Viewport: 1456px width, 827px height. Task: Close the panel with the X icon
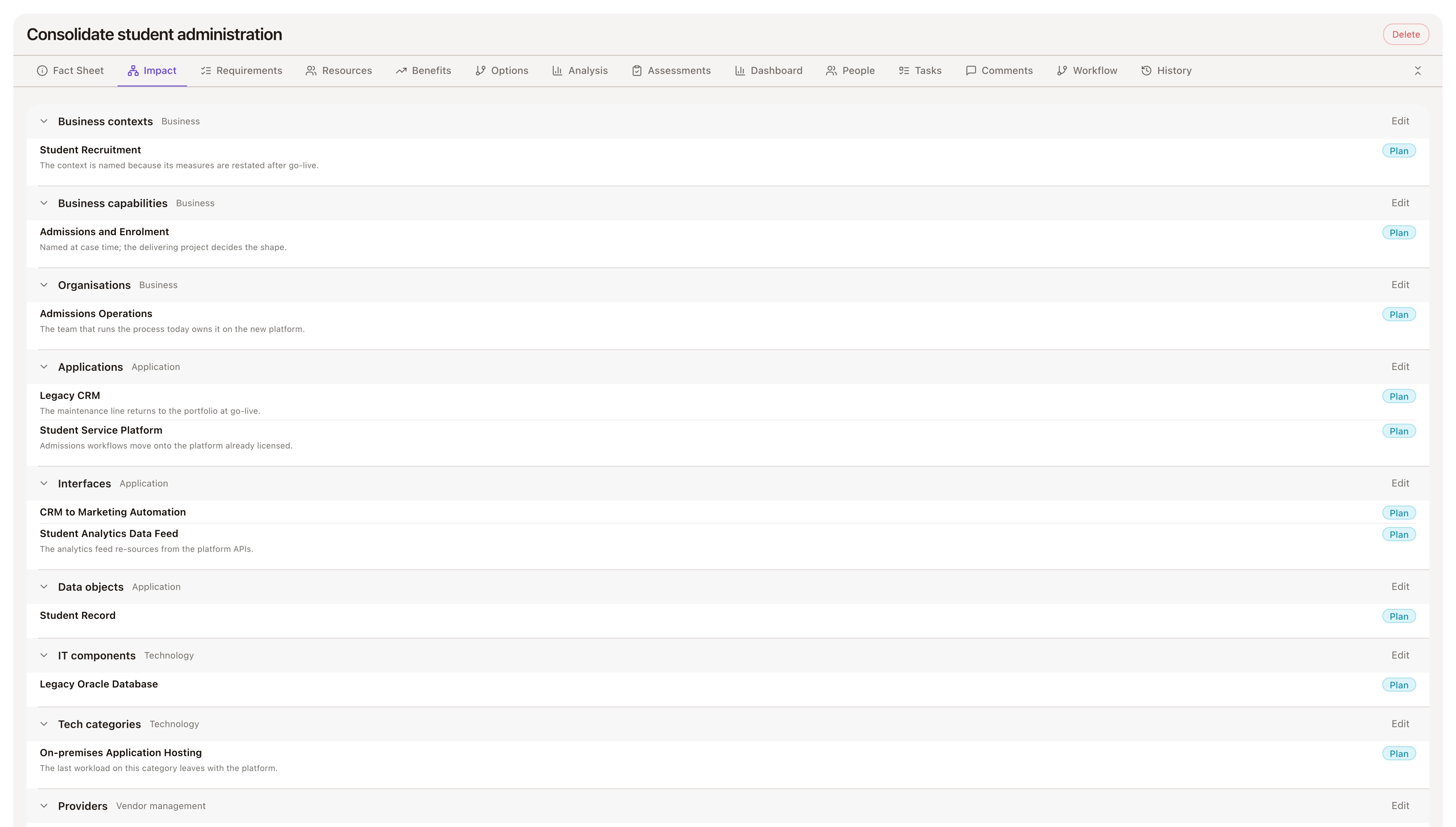(1418, 70)
